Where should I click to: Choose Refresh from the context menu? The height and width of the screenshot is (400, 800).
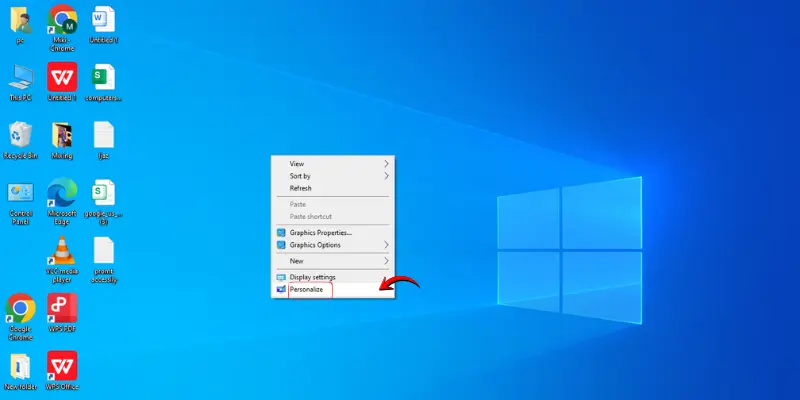click(x=333, y=188)
